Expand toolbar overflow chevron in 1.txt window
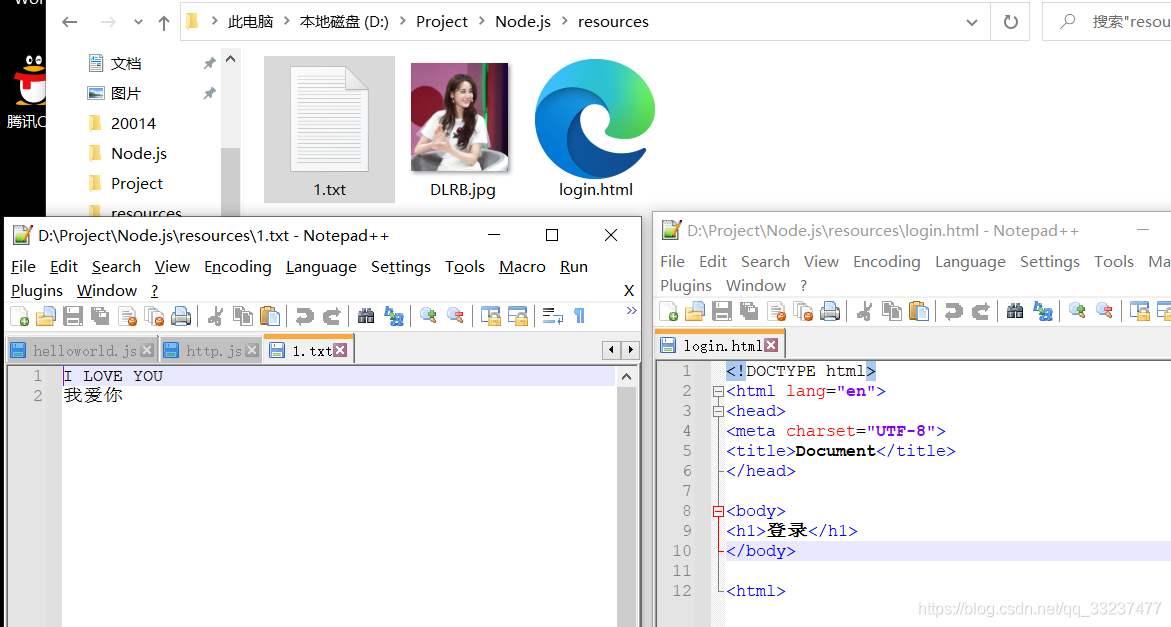This screenshot has height=627, width=1171. click(x=632, y=311)
